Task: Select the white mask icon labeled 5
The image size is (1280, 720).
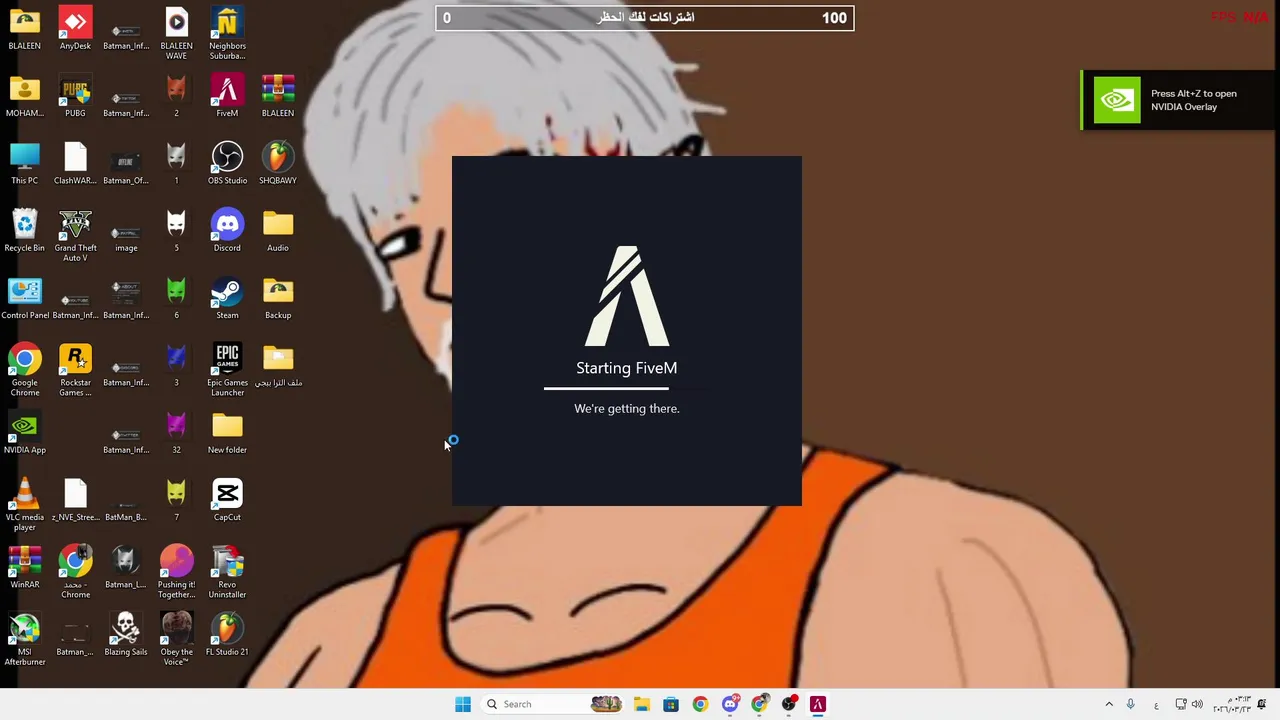Action: point(176,231)
